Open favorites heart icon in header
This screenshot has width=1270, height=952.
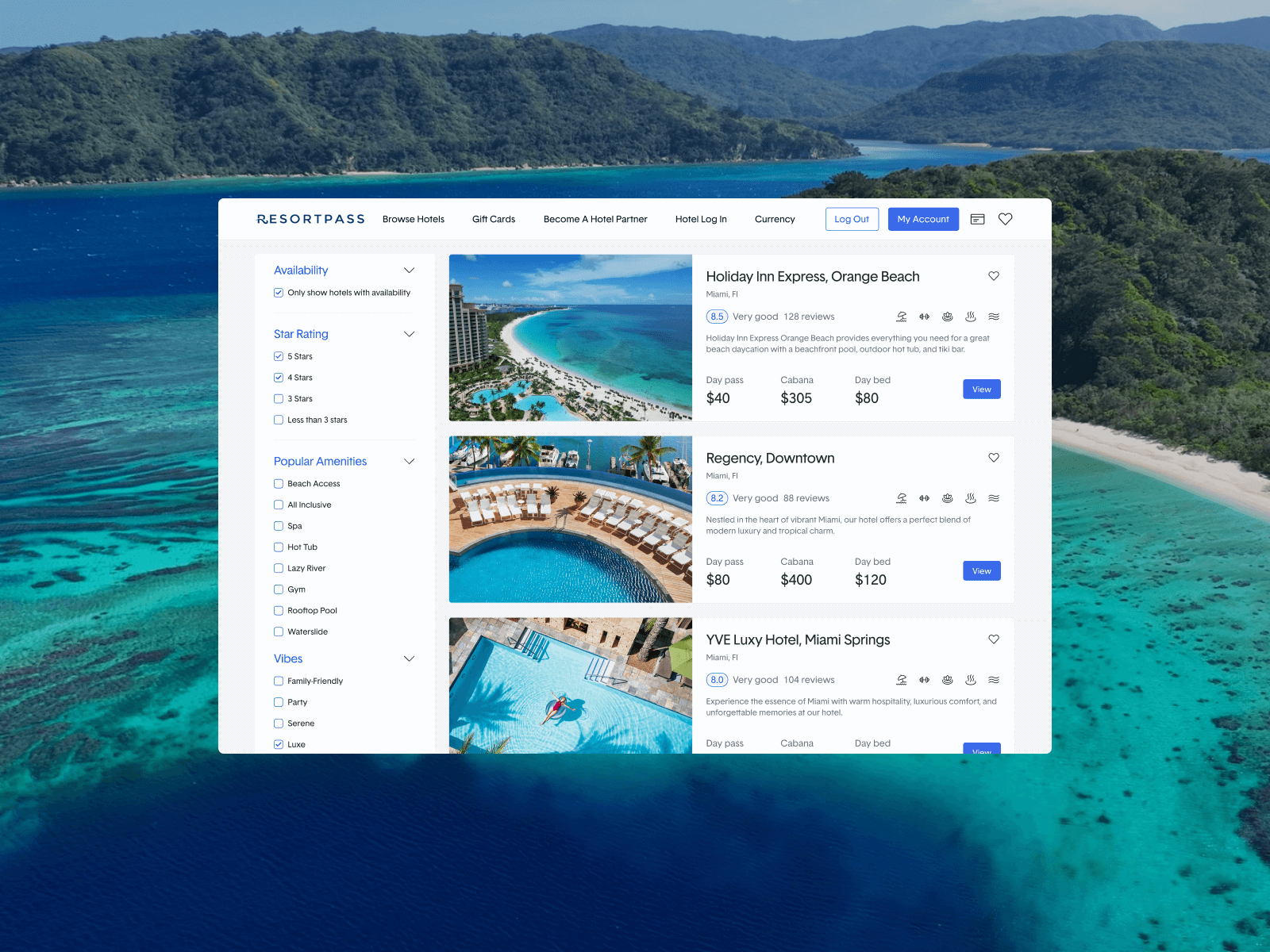(x=1005, y=219)
